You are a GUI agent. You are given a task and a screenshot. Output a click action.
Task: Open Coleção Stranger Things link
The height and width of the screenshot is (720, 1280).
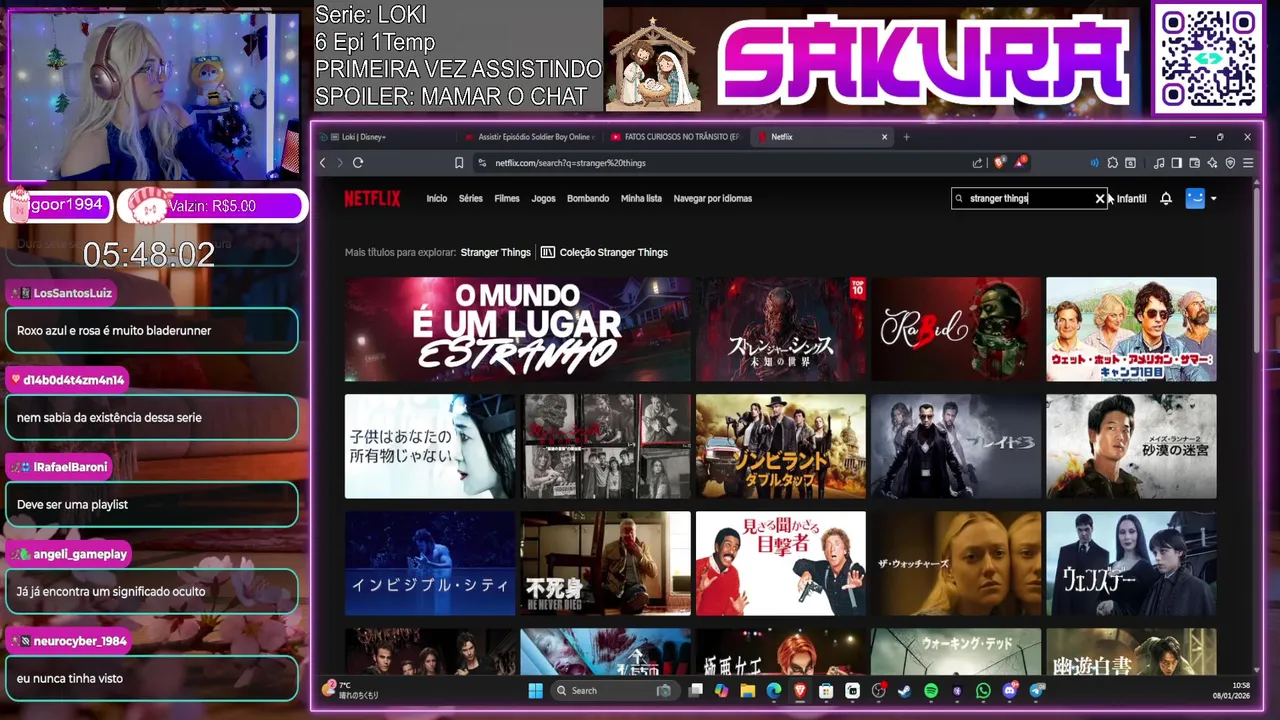[604, 252]
